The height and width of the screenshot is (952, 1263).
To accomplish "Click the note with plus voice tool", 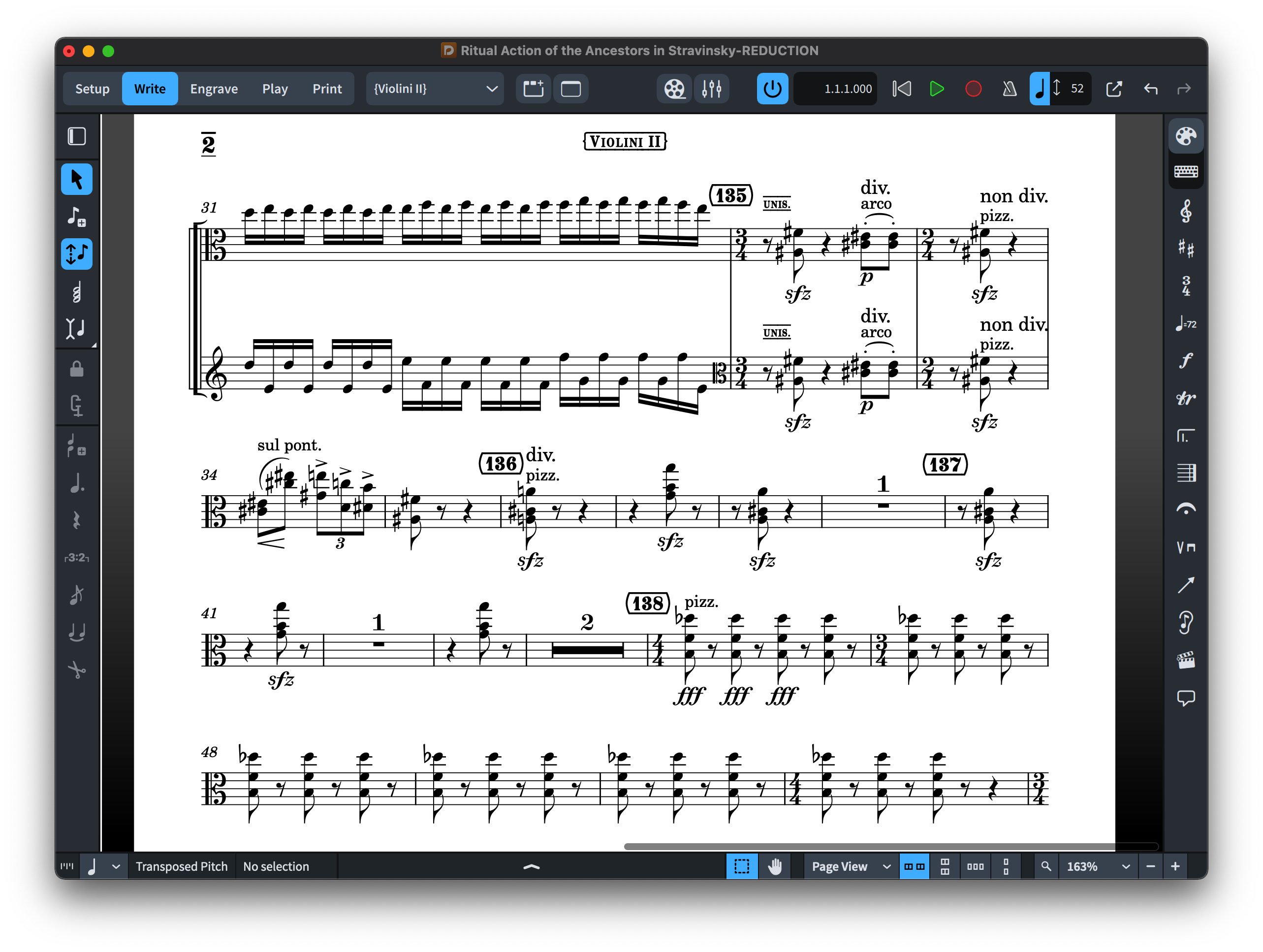I will 76,446.
